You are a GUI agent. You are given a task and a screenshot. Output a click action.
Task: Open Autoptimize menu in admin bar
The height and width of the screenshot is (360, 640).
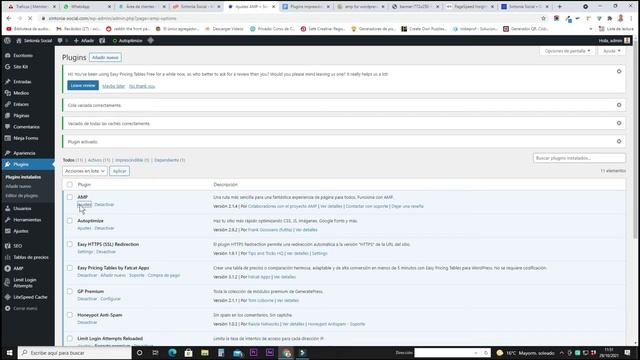(127, 40)
